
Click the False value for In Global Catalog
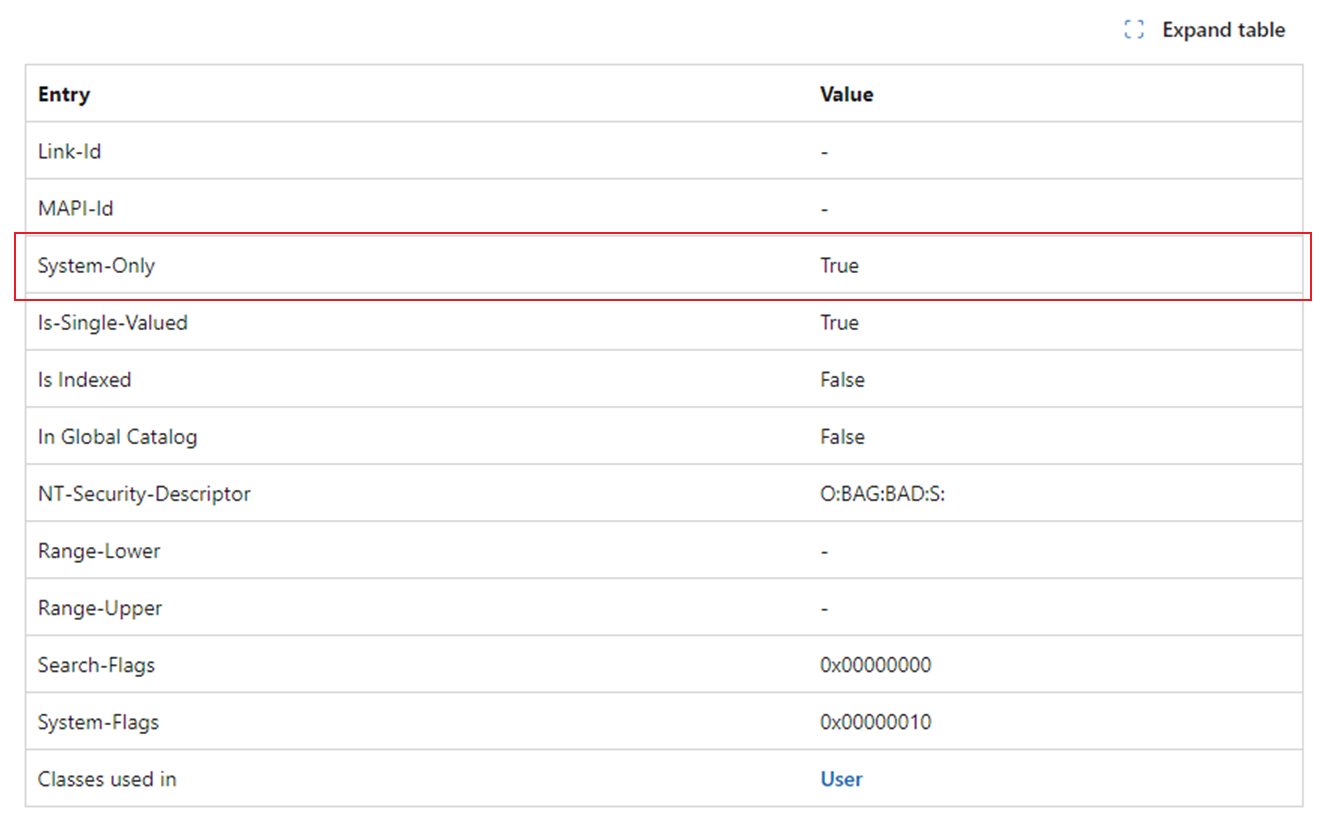click(x=841, y=436)
